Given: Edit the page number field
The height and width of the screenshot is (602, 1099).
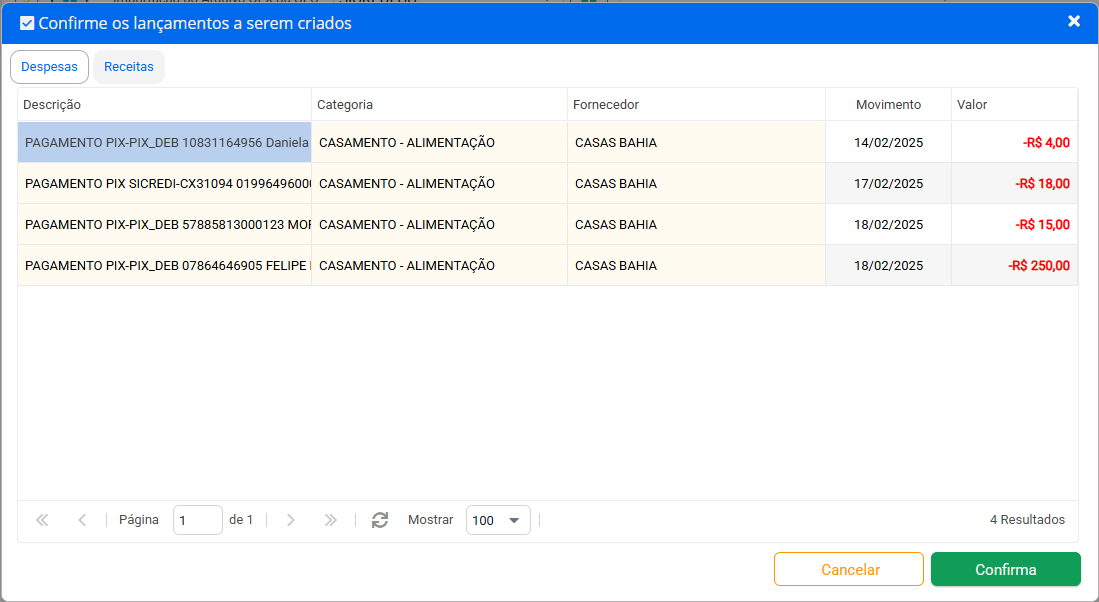Looking at the screenshot, I should click(198, 520).
